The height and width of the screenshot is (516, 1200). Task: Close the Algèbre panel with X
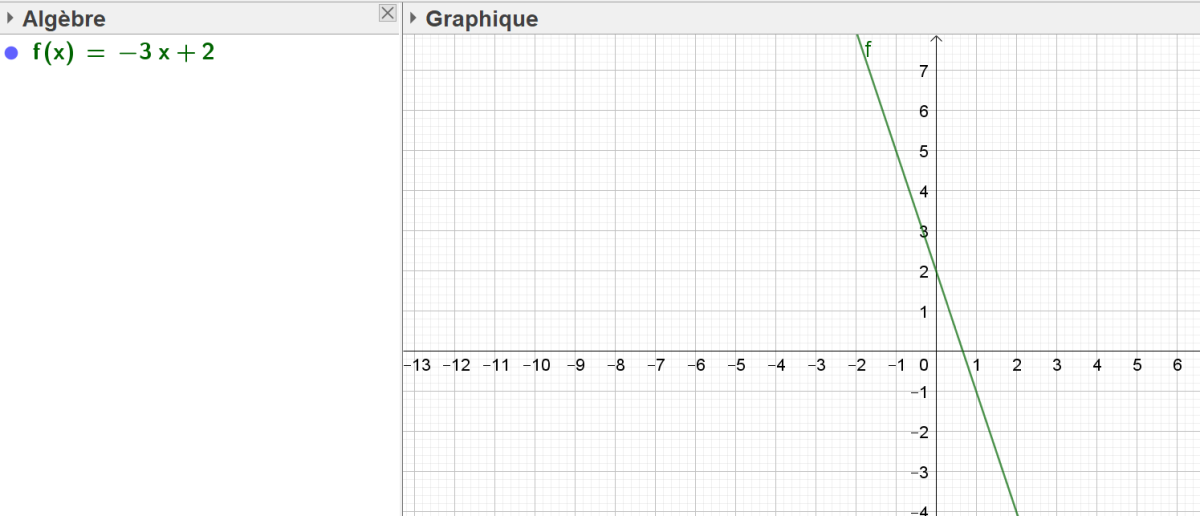[x=387, y=13]
